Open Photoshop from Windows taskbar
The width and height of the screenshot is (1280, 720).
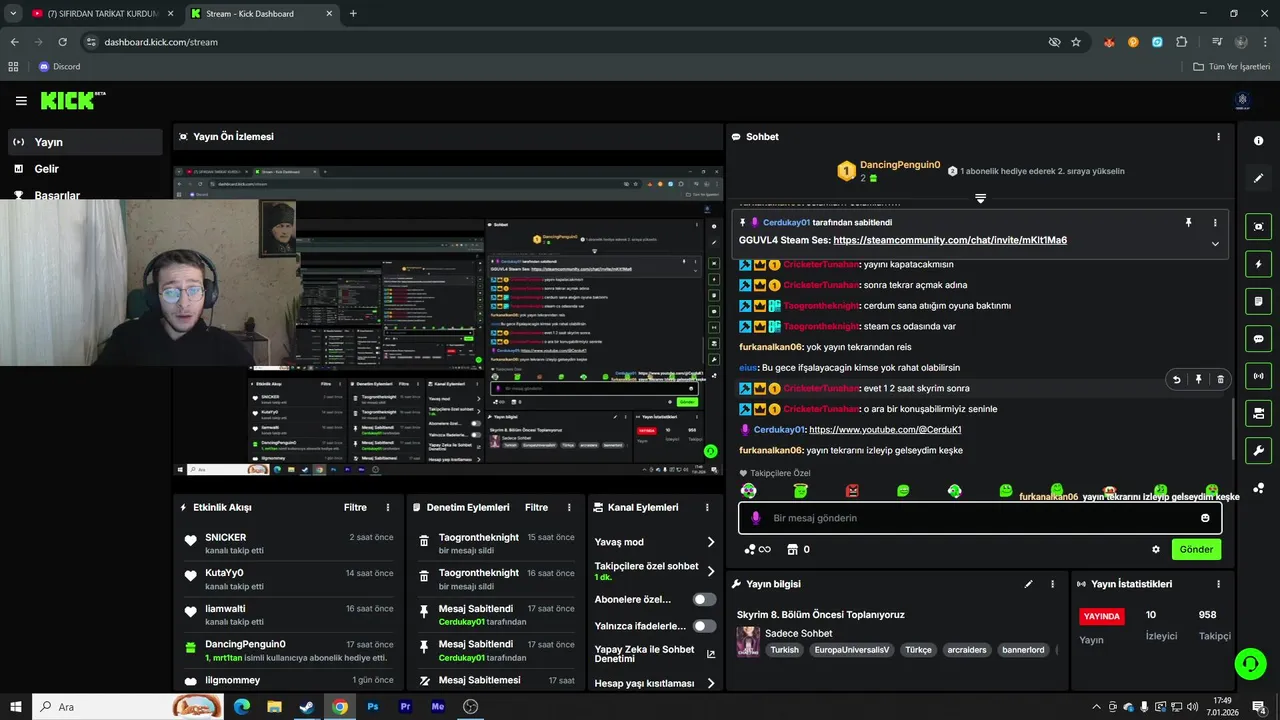point(373,707)
